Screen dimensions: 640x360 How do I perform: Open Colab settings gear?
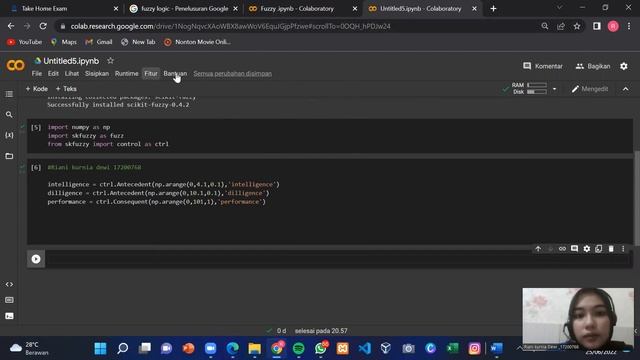point(624,66)
